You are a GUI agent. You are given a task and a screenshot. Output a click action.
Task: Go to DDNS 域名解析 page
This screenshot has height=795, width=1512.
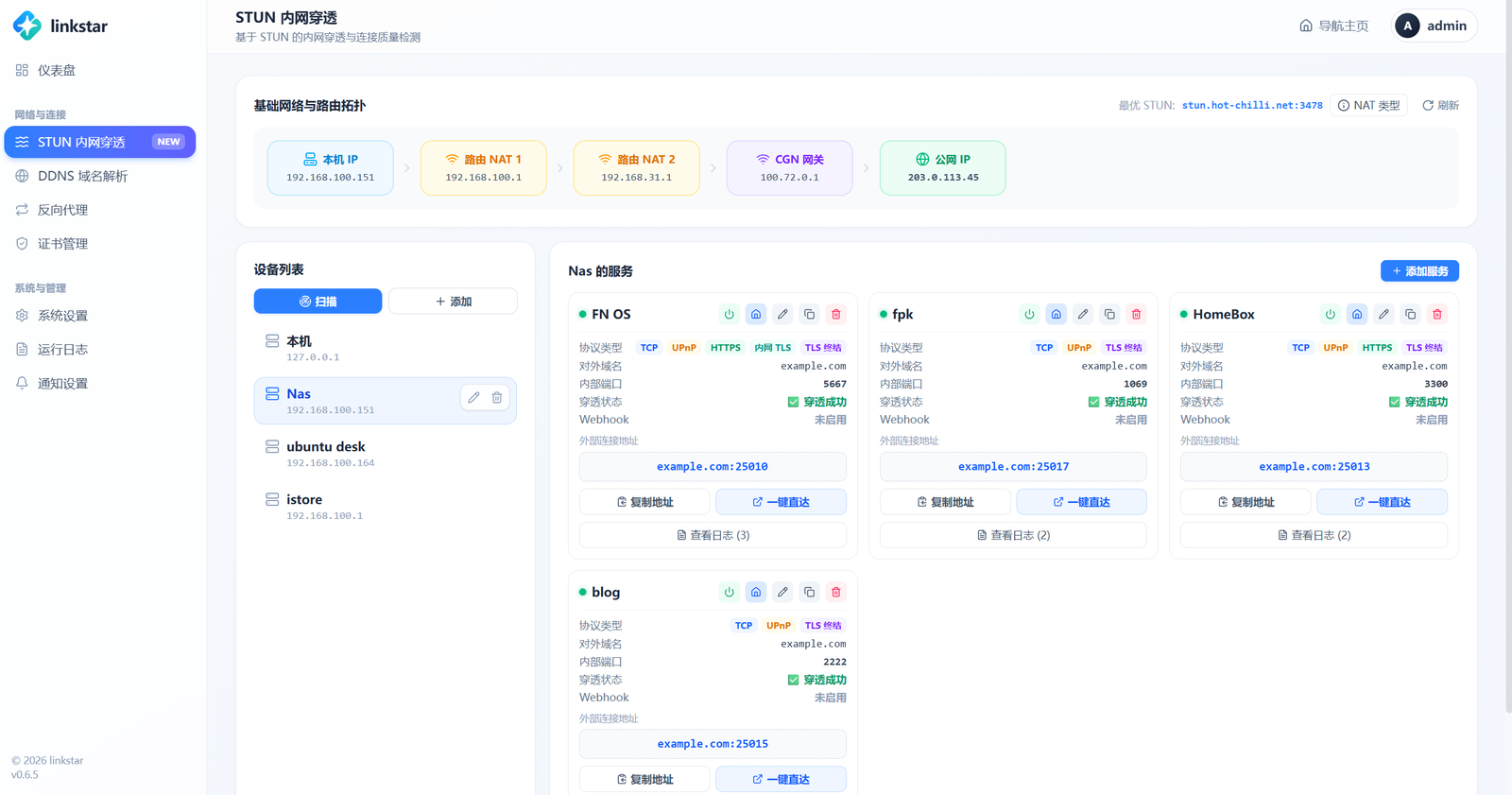tap(100, 176)
